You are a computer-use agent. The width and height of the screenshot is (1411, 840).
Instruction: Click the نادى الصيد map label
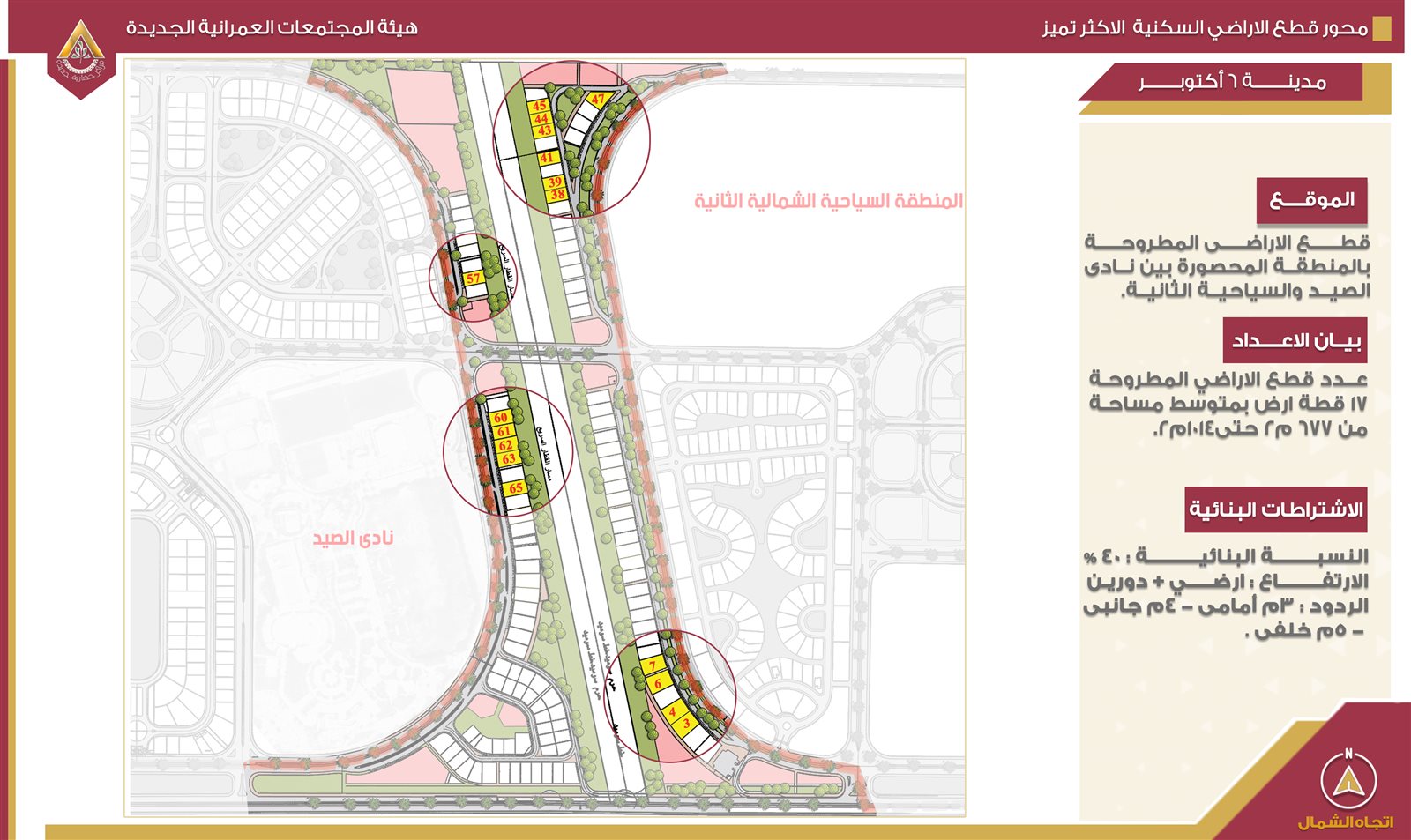coord(353,538)
